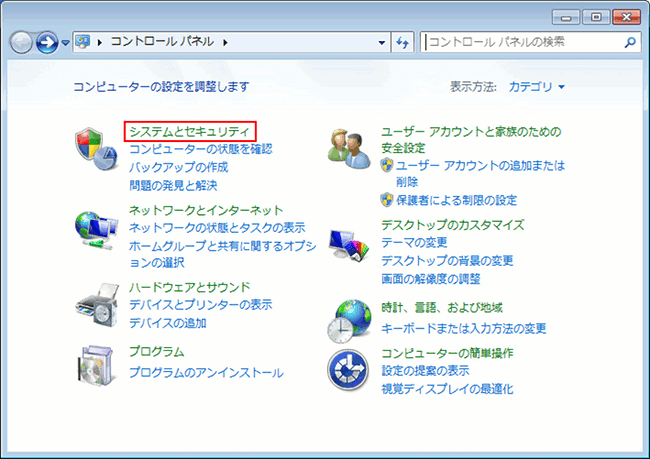Open the 画面の解像度の調整 link
The image size is (650, 459).
click(431, 278)
